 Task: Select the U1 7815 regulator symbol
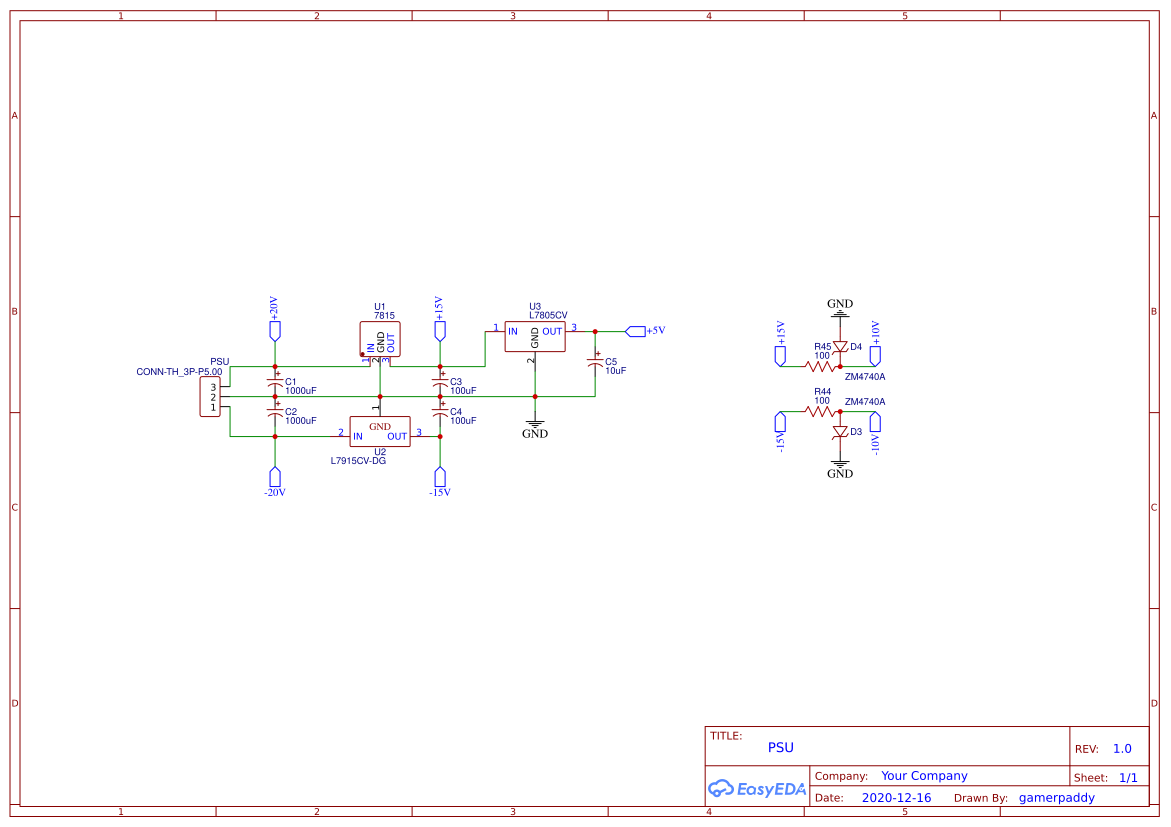point(380,337)
